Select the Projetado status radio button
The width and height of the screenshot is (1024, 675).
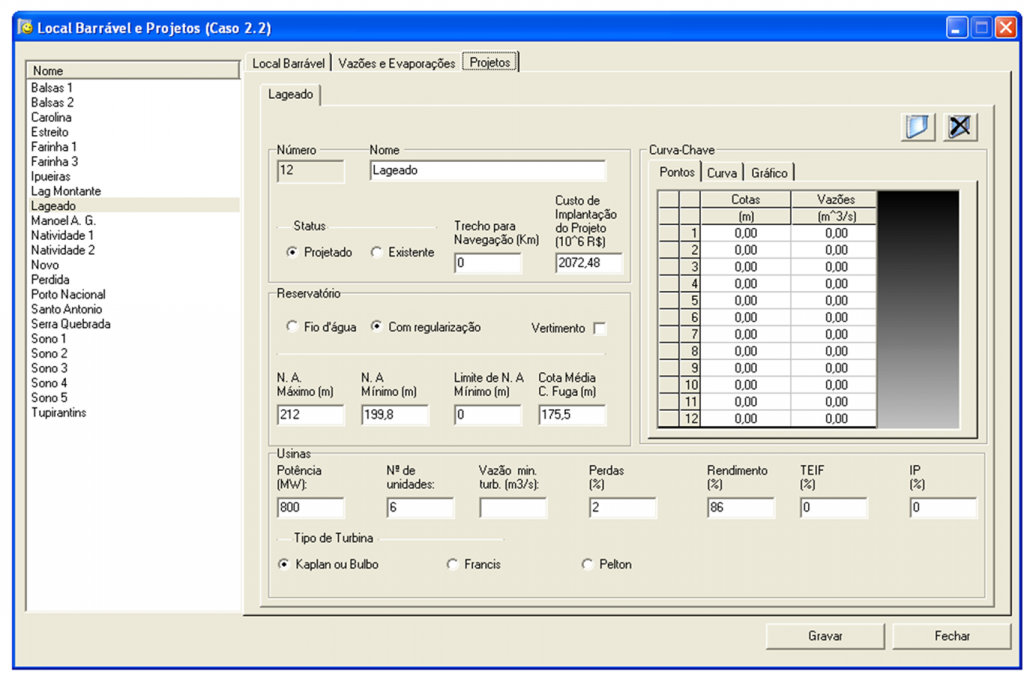(x=292, y=253)
